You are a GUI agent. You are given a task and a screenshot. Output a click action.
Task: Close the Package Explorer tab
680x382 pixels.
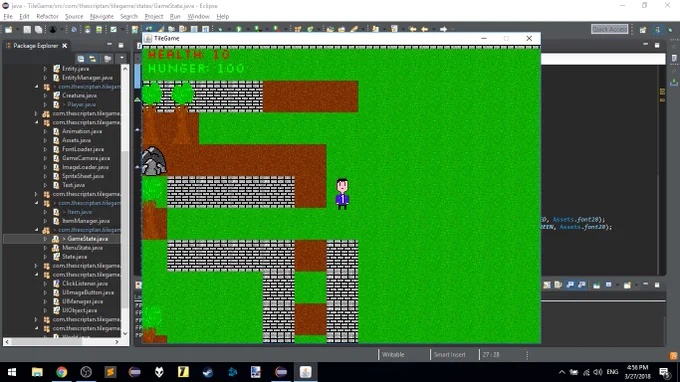pos(65,46)
